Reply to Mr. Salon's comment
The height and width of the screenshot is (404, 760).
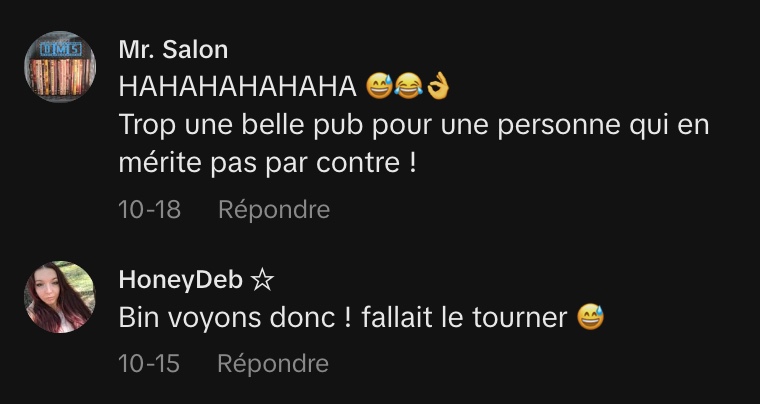[x=274, y=210]
